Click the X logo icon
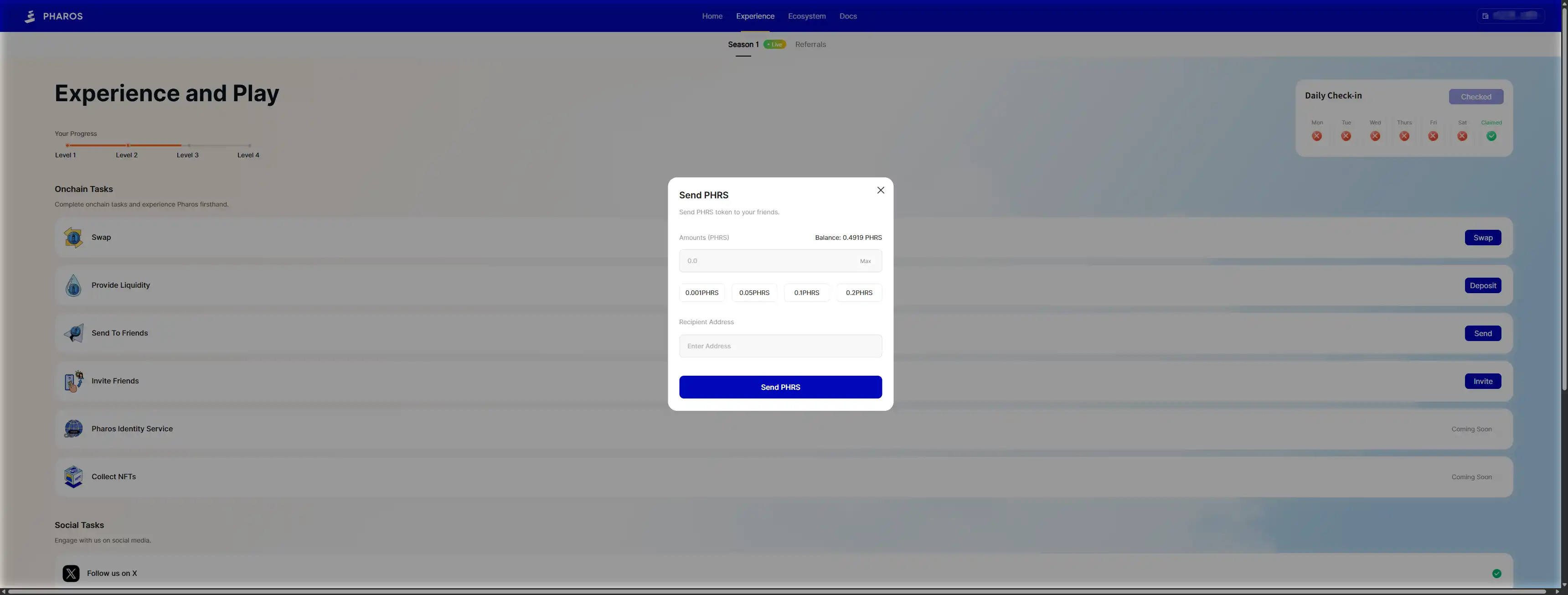This screenshot has width=1568, height=595. 71,573
